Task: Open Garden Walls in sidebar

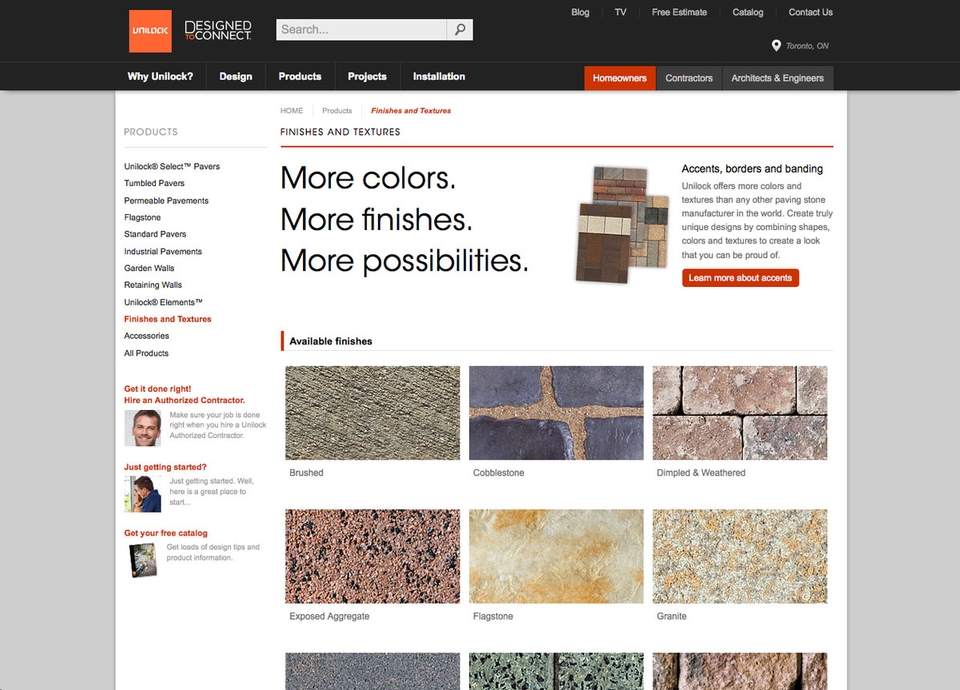Action: pyautogui.click(x=149, y=268)
